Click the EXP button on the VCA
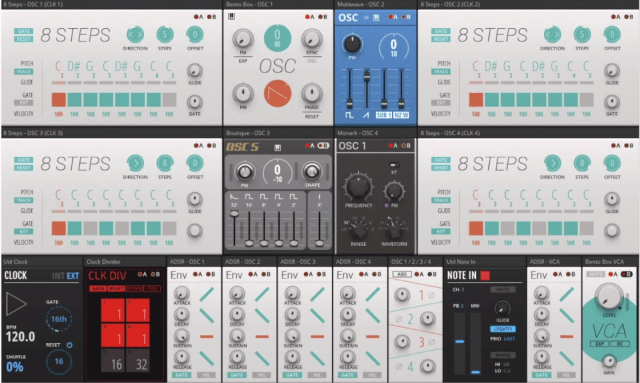 point(599,344)
